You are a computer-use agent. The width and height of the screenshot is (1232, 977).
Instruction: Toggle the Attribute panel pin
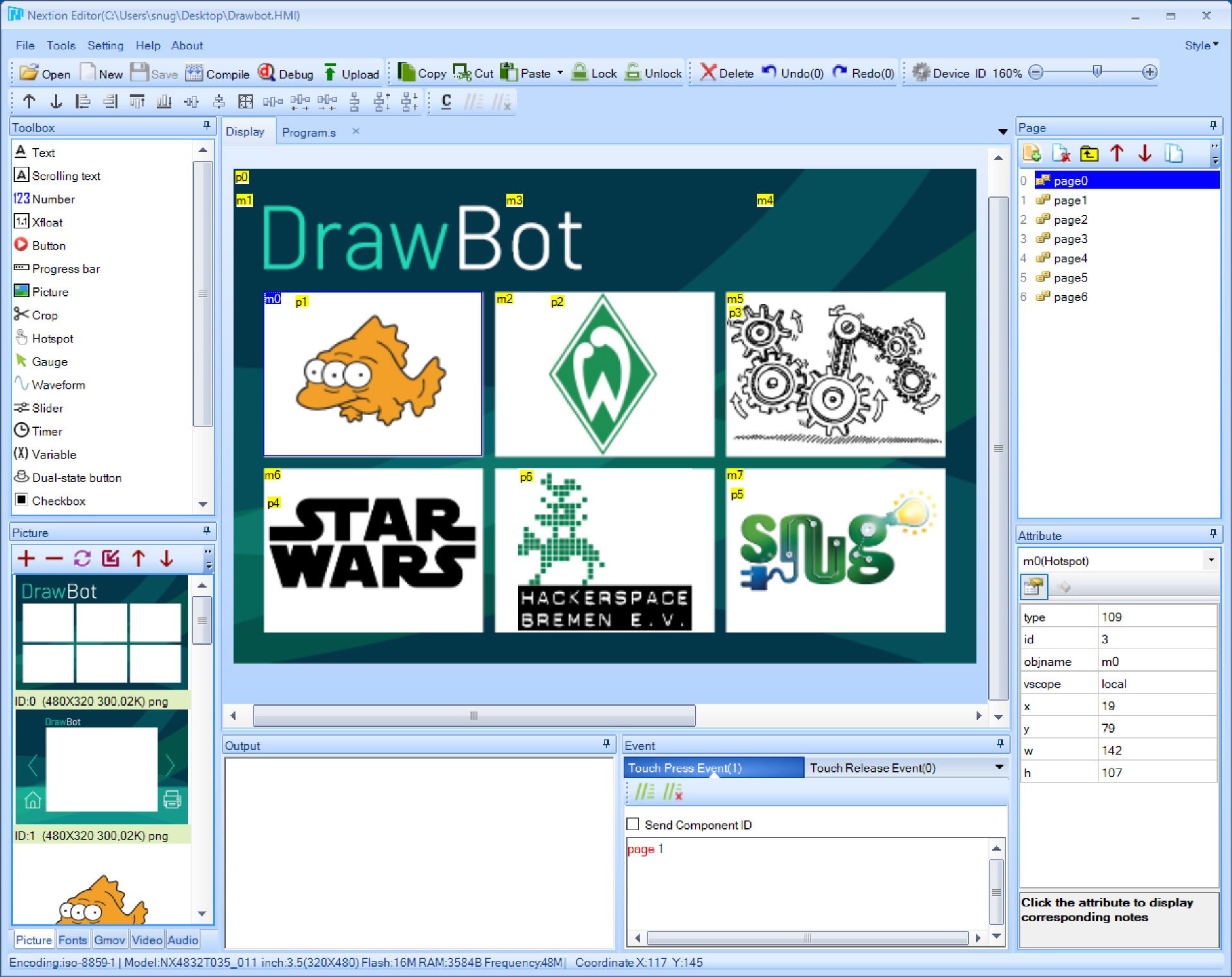click(x=1213, y=534)
